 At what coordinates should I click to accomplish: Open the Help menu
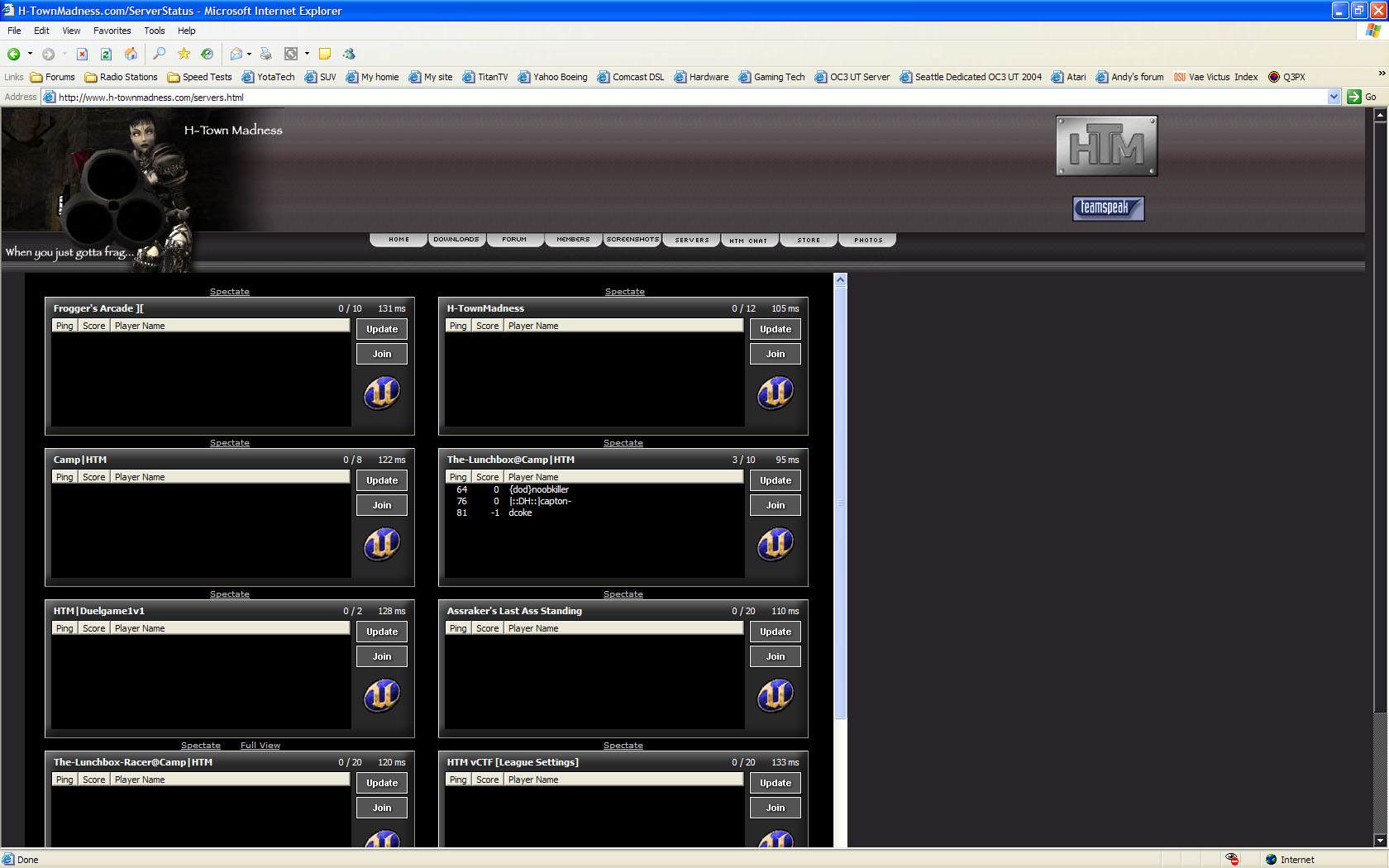187,31
